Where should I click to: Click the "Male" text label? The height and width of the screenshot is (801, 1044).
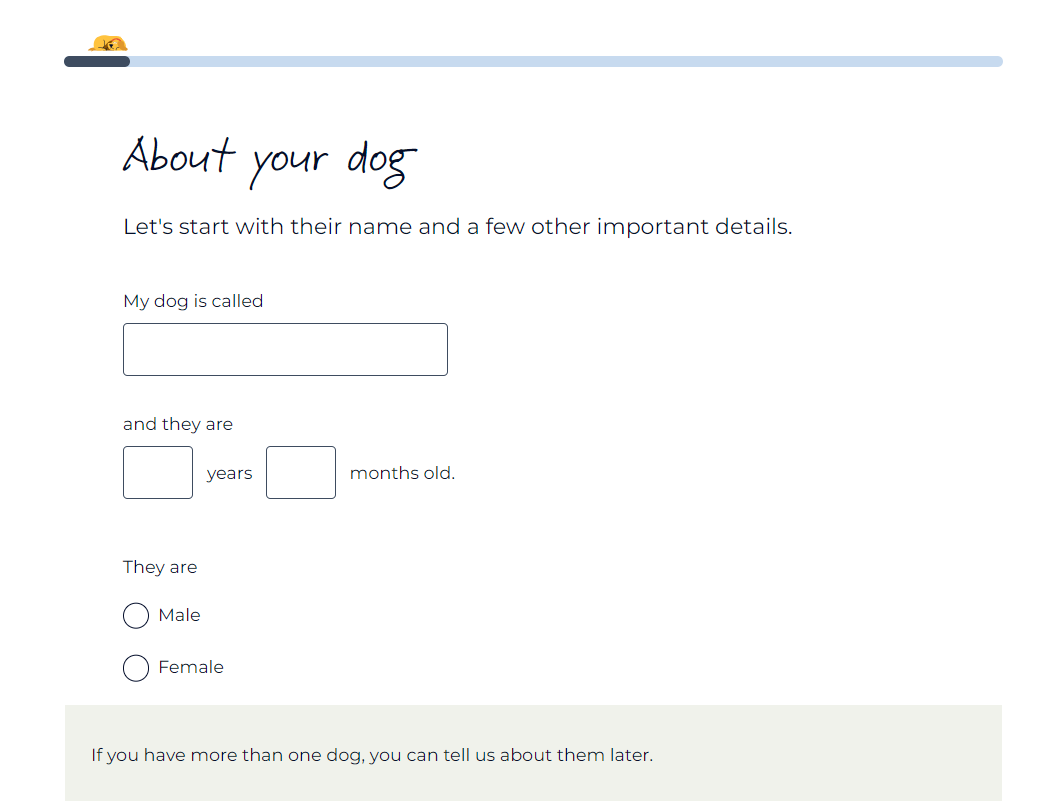click(x=180, y=615)
